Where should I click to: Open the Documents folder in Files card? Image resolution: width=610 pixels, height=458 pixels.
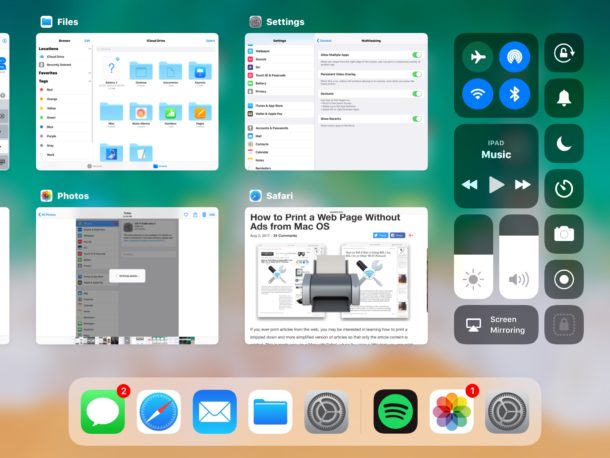point(170,73)
